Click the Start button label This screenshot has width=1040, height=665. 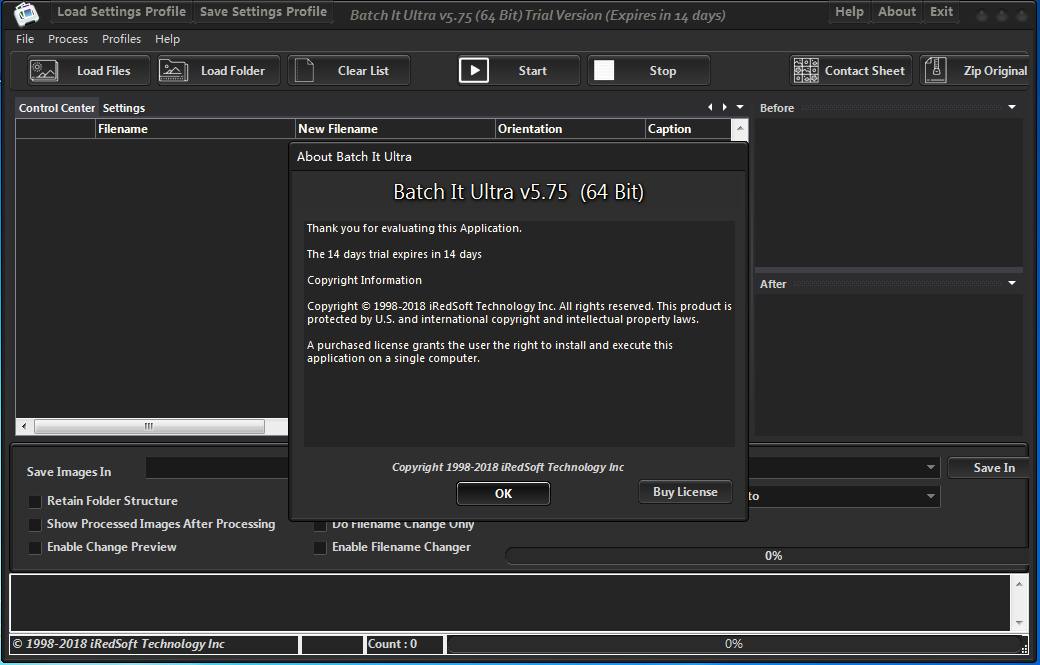pyautogui.click(x=533, y=71)
